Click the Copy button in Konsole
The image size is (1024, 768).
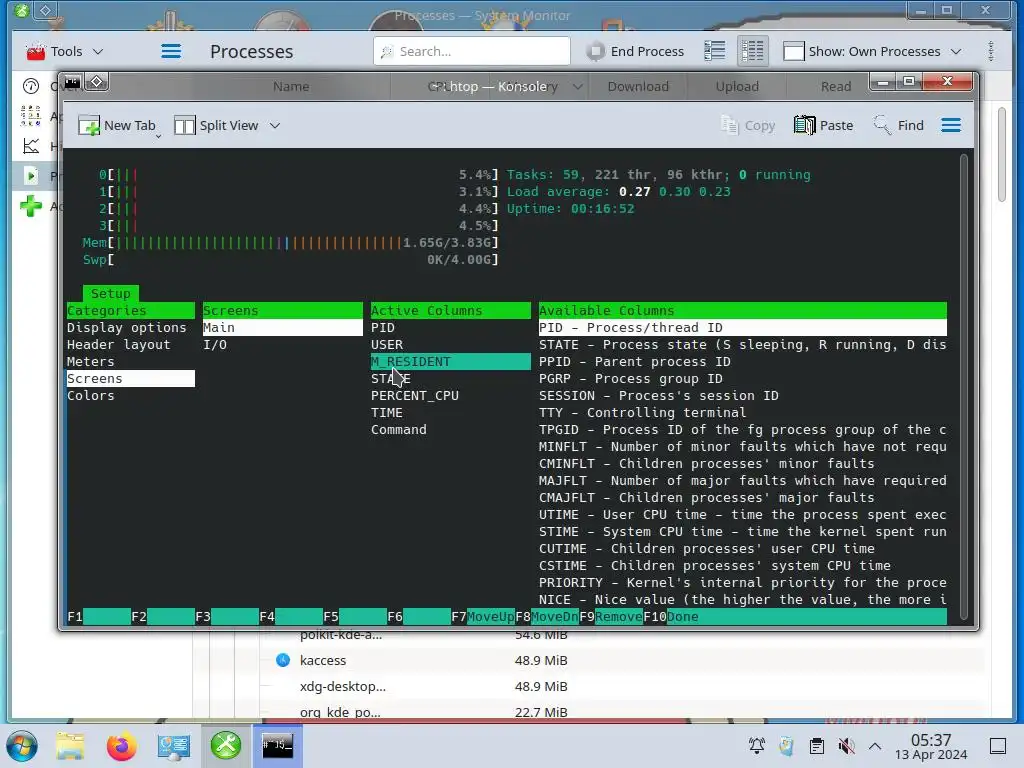748,125
